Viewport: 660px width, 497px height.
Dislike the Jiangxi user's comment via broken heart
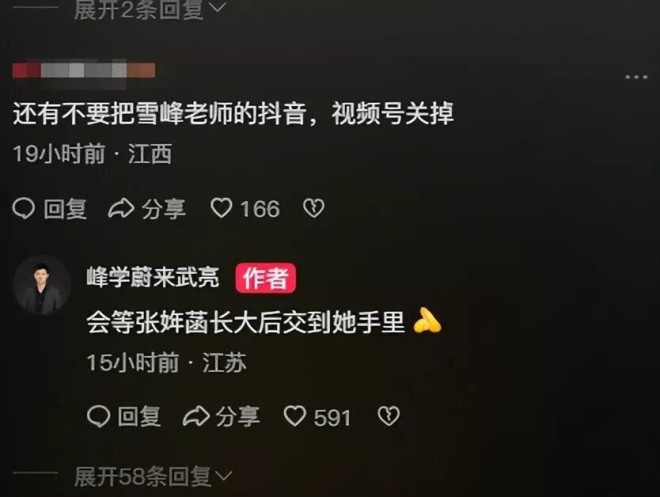tap(314, 208)
